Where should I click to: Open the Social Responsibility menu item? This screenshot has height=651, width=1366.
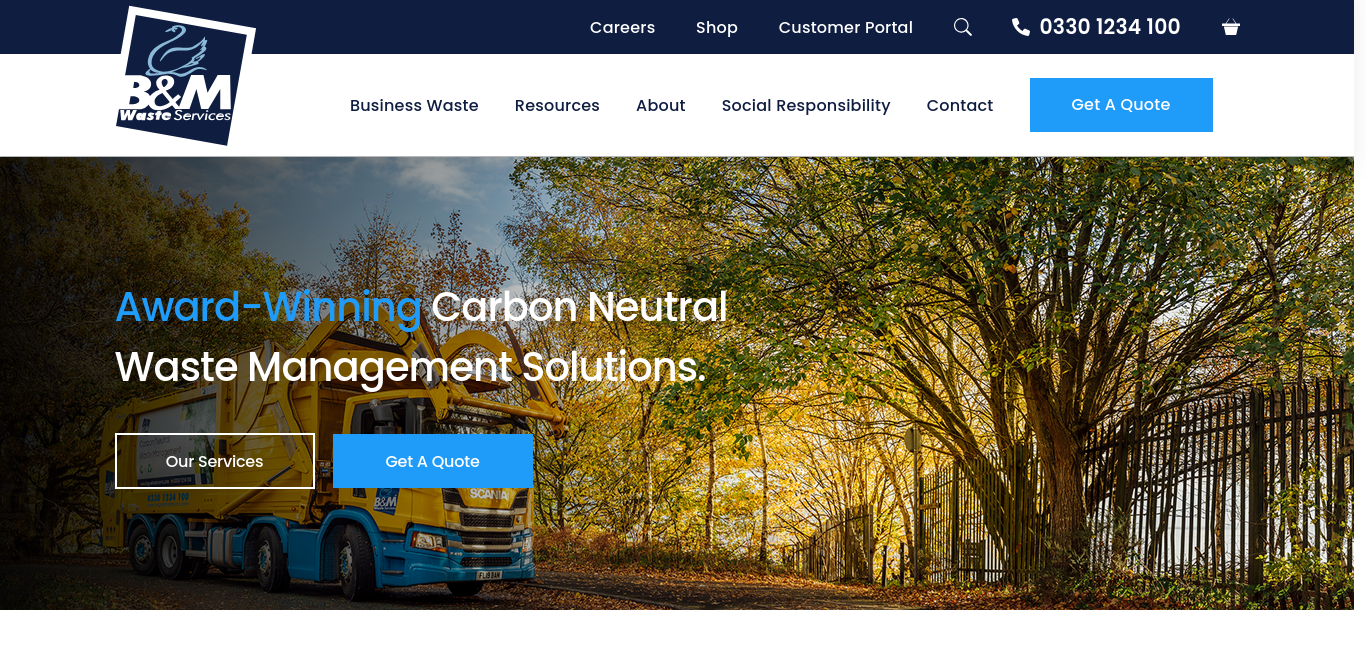[806, 105]
